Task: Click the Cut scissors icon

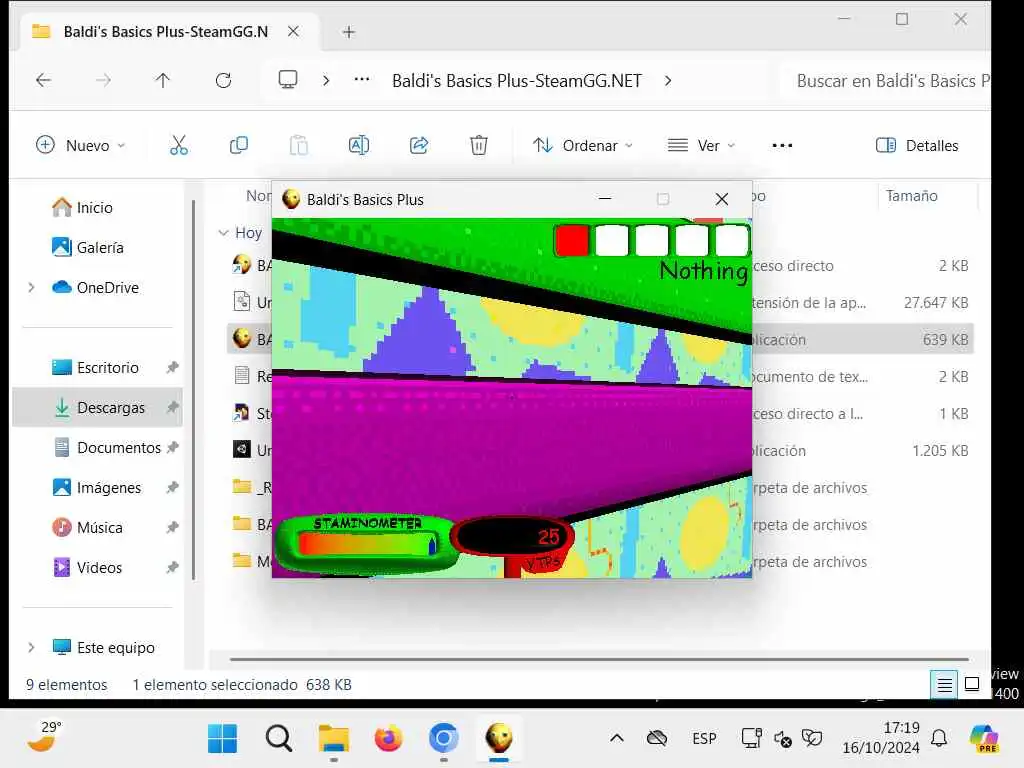Action: [x=178, y=145]
